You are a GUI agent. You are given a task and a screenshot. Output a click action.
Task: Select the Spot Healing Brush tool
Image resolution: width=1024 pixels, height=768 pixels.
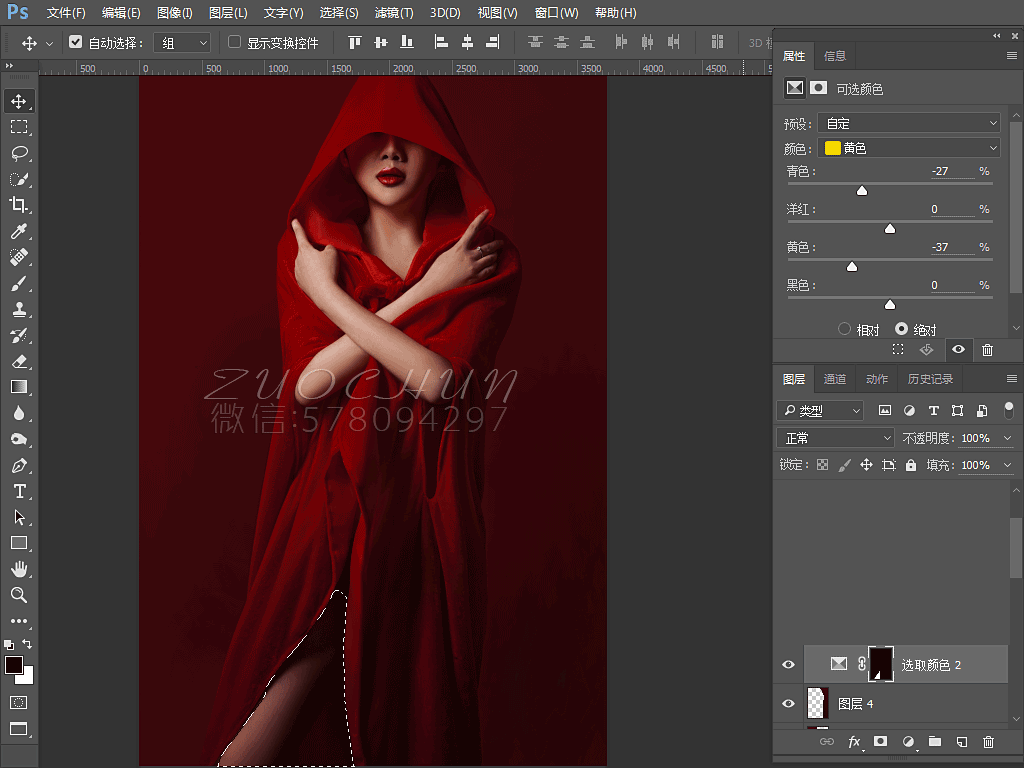coord(19,257)
